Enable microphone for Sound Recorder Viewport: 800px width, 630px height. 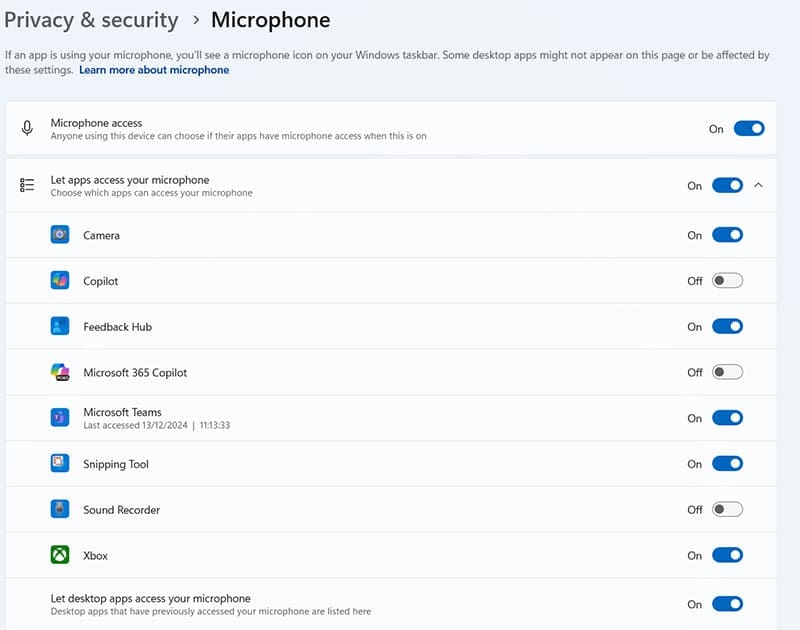pyautogui.click(x=727, y=510)
